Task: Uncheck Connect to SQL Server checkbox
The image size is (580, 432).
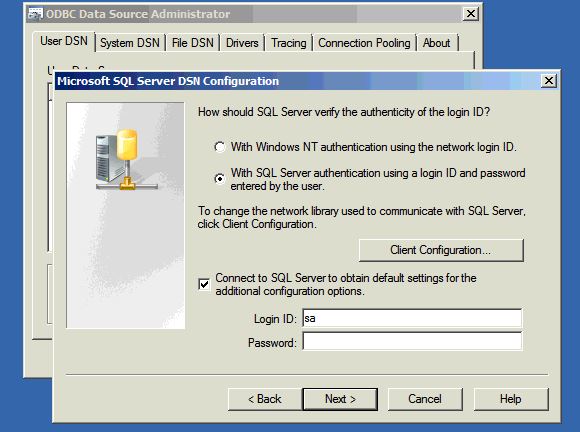Action: 204,284
